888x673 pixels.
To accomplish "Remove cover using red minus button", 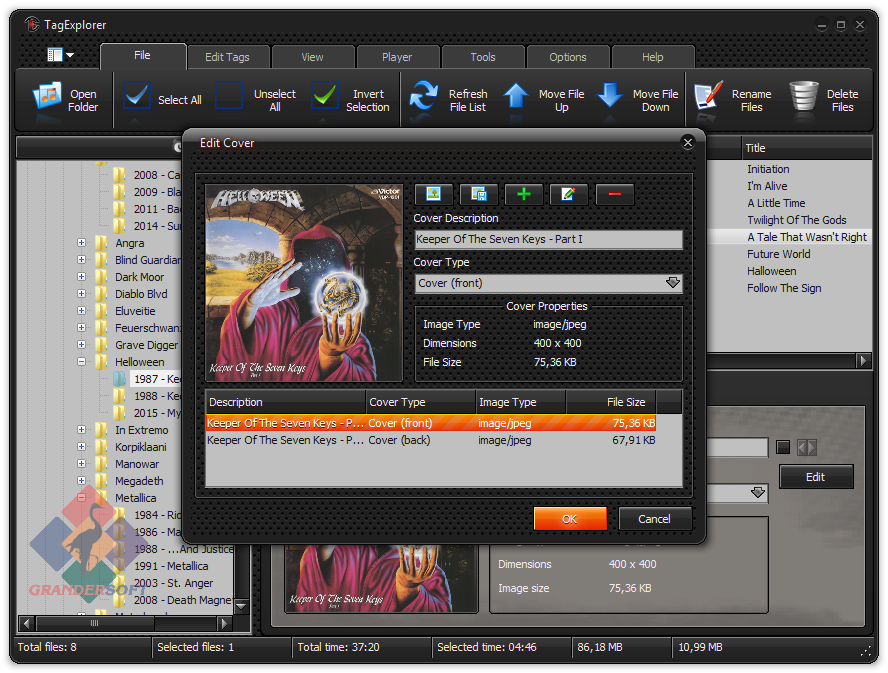I will [614, 194].
